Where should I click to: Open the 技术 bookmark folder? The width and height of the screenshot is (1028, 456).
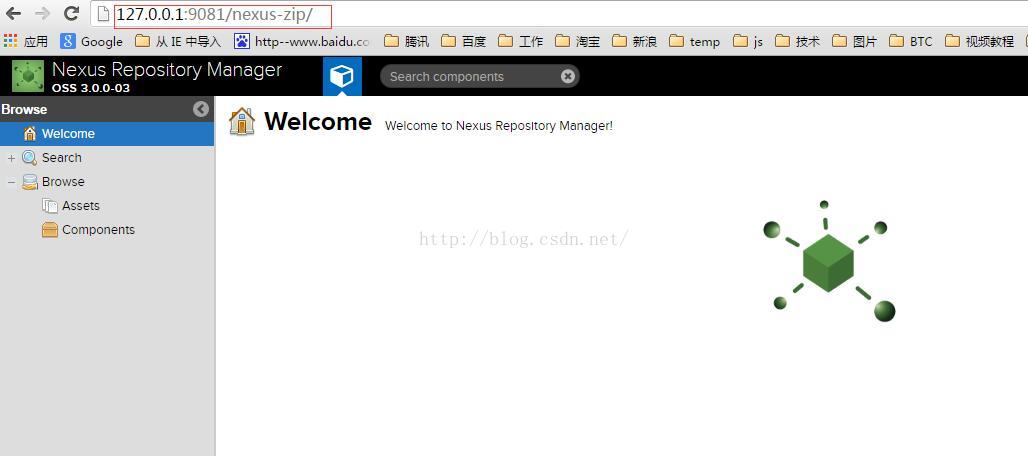[798, 41]
